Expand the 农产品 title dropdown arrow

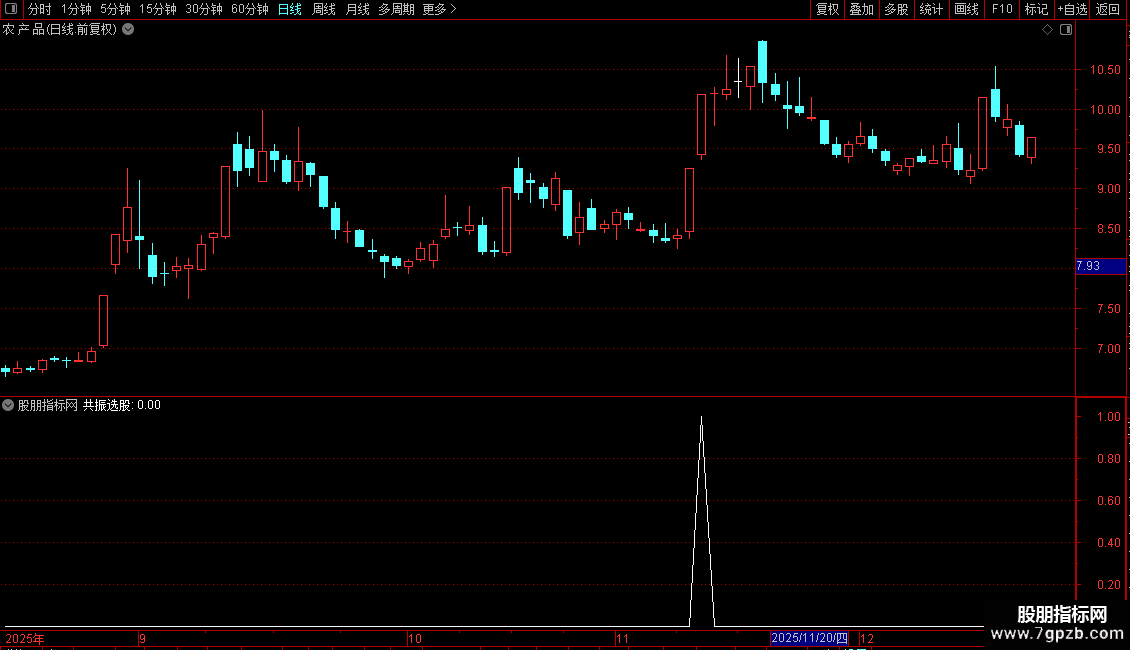point(128,30)
